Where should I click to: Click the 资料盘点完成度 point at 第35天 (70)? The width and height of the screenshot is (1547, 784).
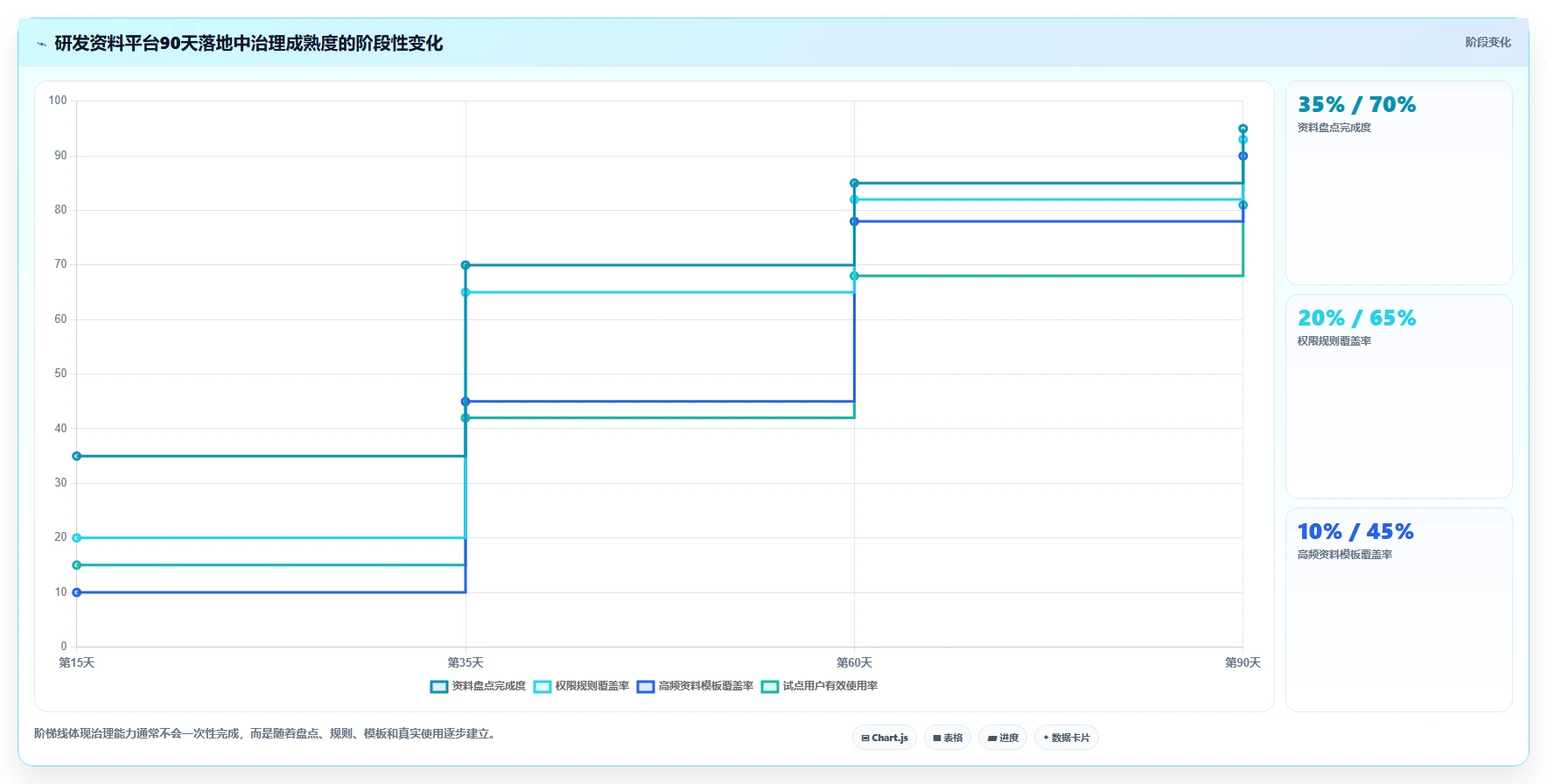465,265
